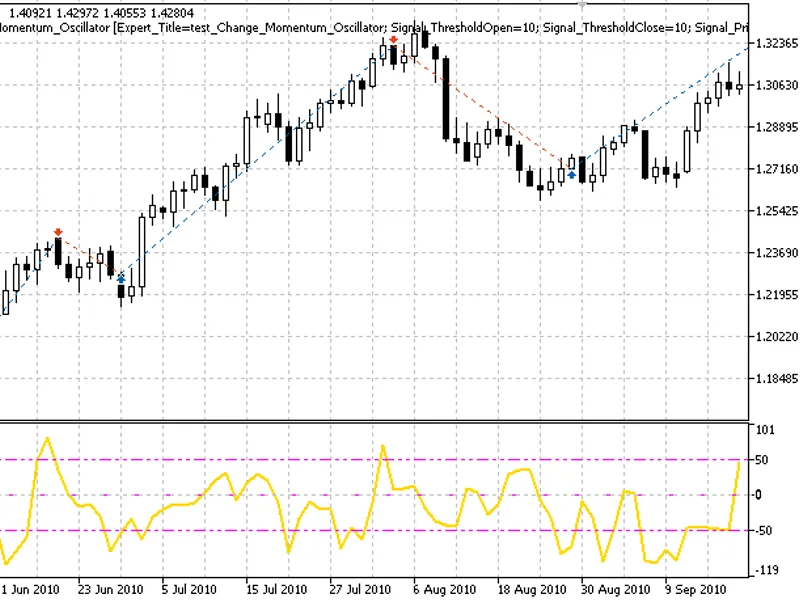Click the 1.25425 price scale label
The height and width of the screenshot is (600, 800).
point(776,211)
